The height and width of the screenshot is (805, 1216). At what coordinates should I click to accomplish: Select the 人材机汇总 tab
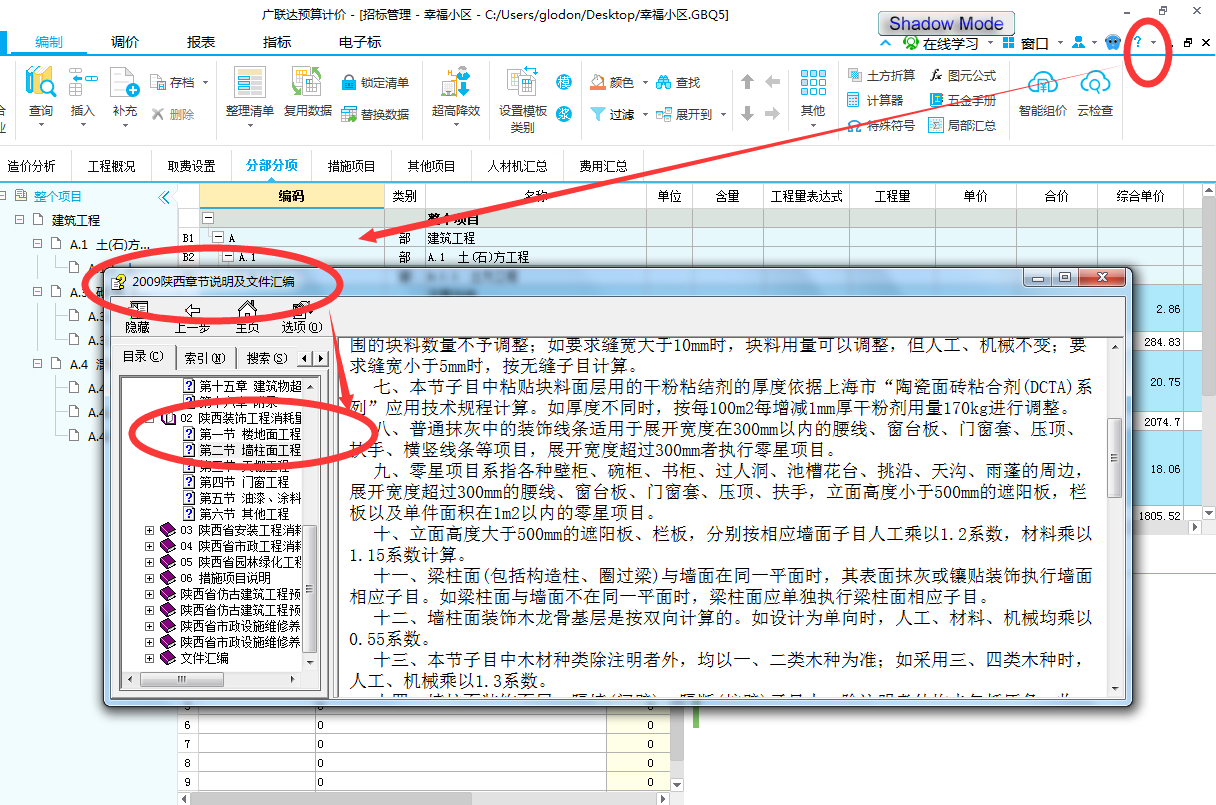tap(517, 166)
